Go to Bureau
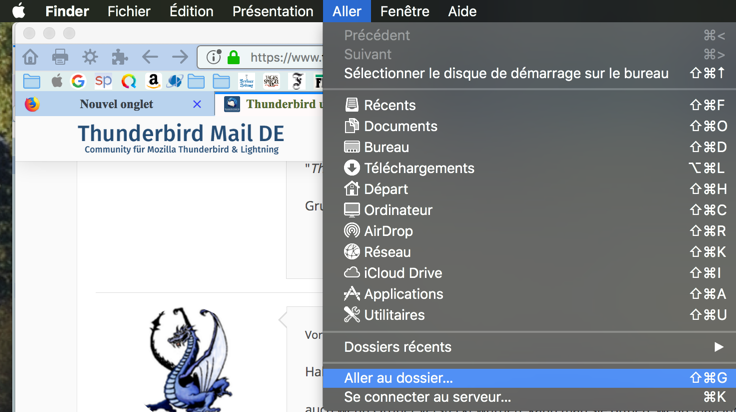The width and height of the screenshot is (736, 412). click(x=529, y=147)
